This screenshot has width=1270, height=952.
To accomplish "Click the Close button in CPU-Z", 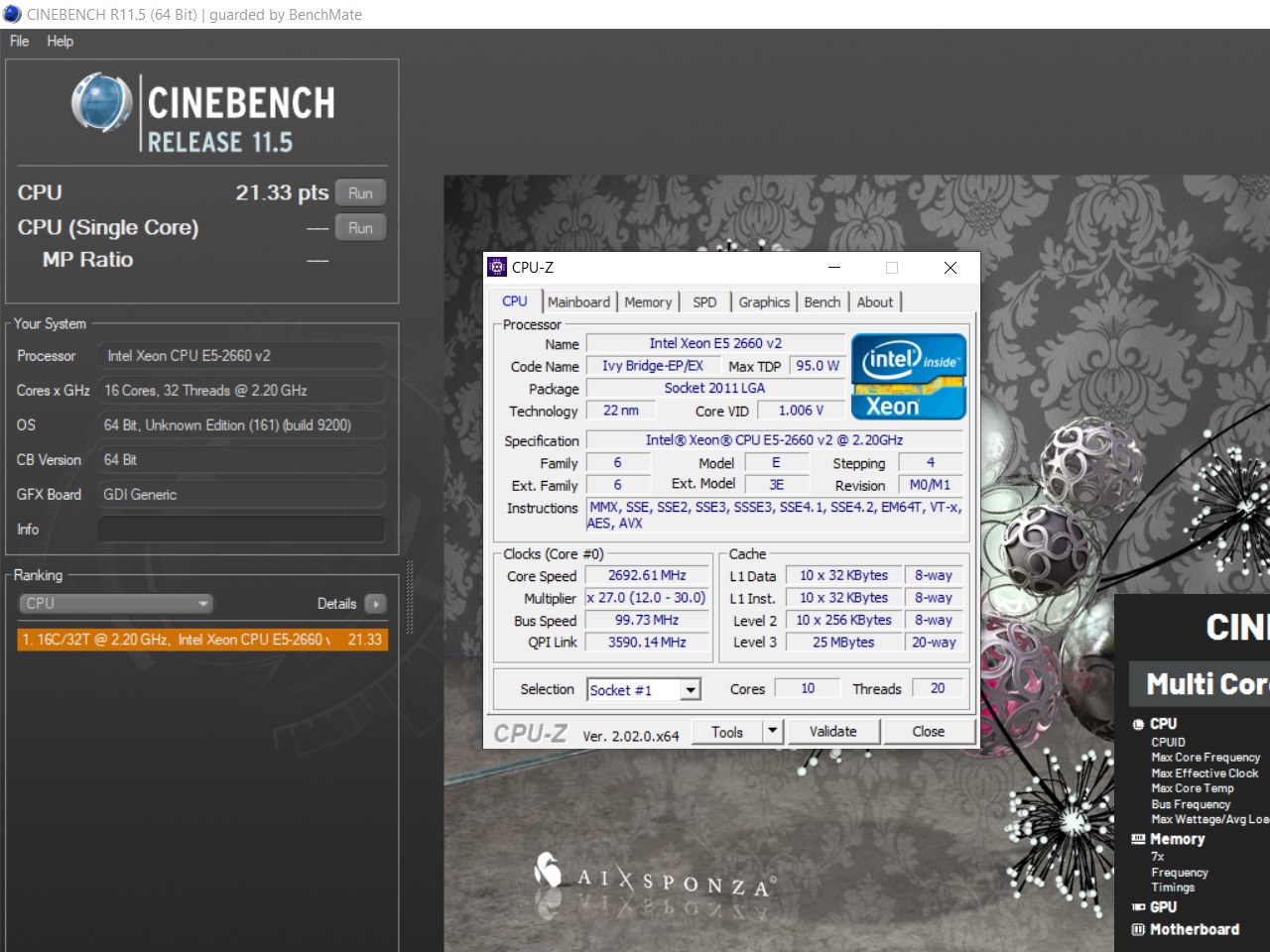I will (x=929, y=732).
